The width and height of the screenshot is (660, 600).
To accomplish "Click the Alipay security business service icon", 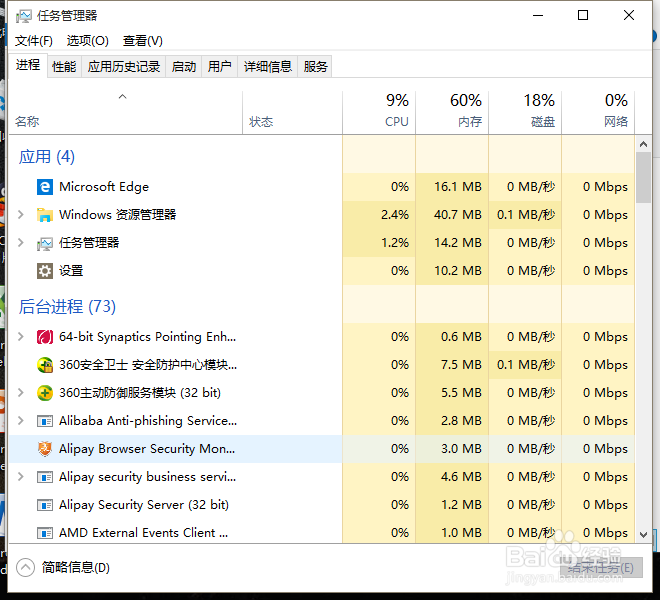I will (45, 477).
